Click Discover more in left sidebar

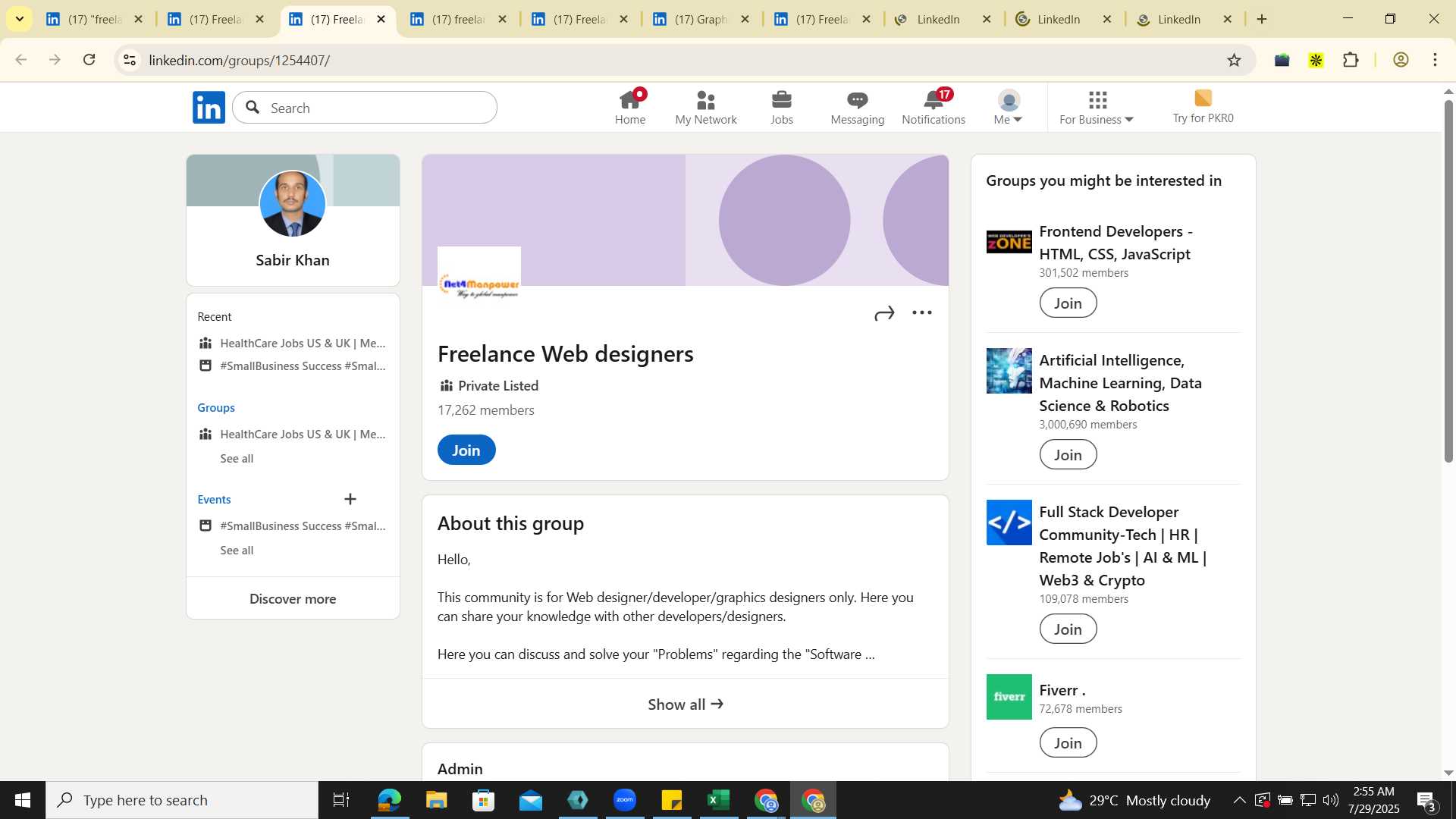pyautogui.click(x=293, y=598)
